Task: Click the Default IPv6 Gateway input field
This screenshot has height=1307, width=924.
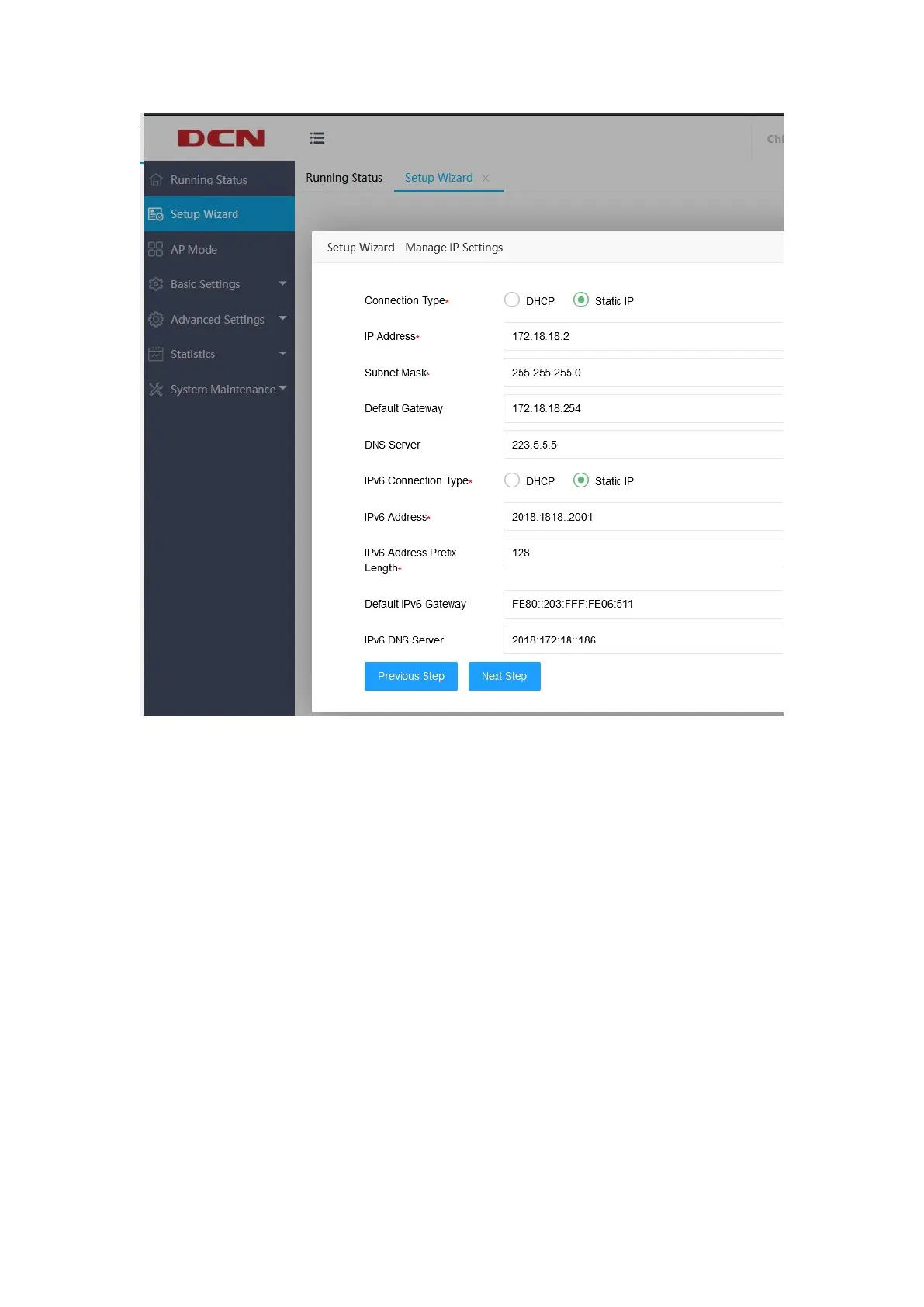Action: click(x=643, y=604)
